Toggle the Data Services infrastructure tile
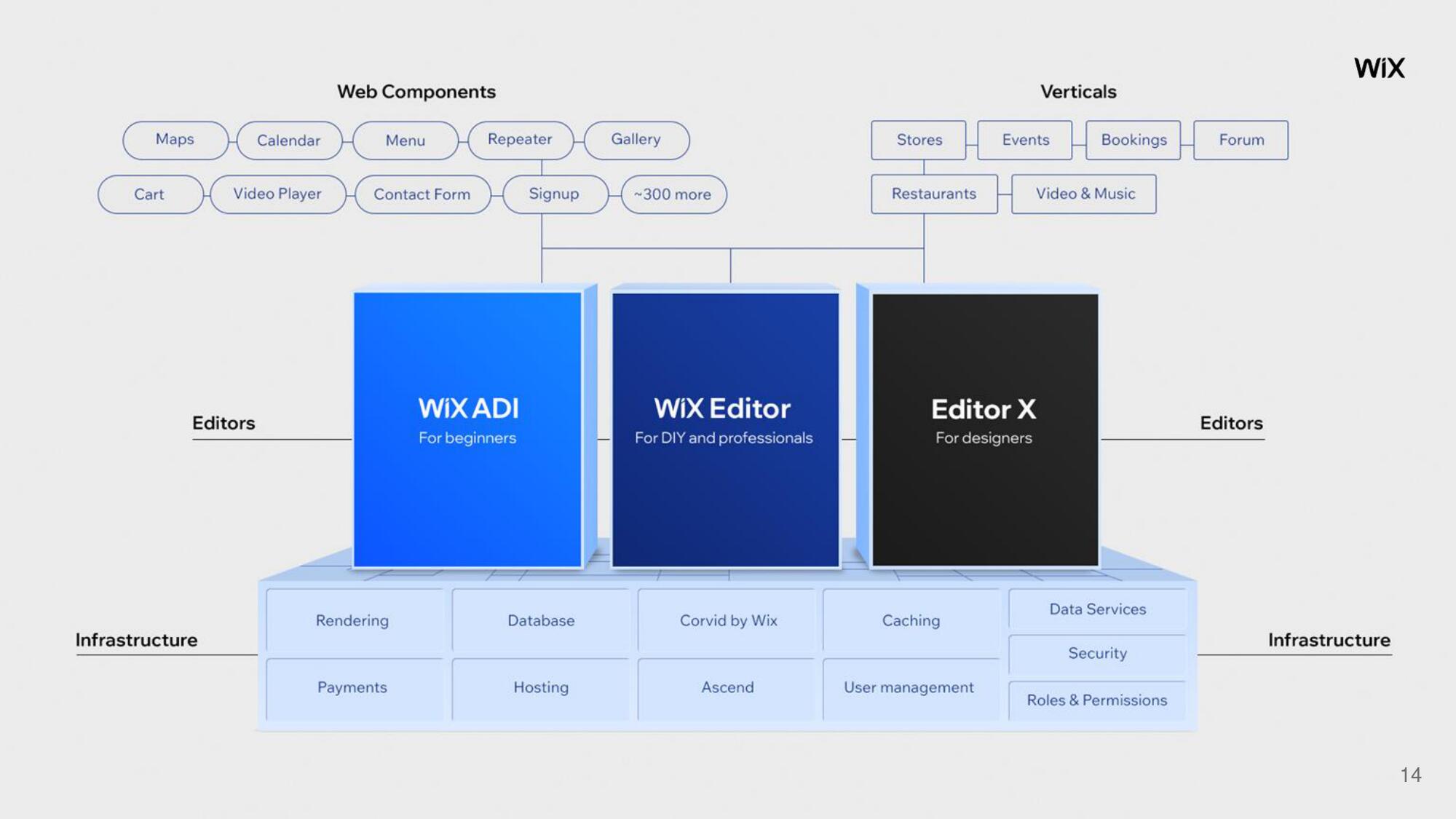This screenshot has width=1456, height=819. [1097, 609]
